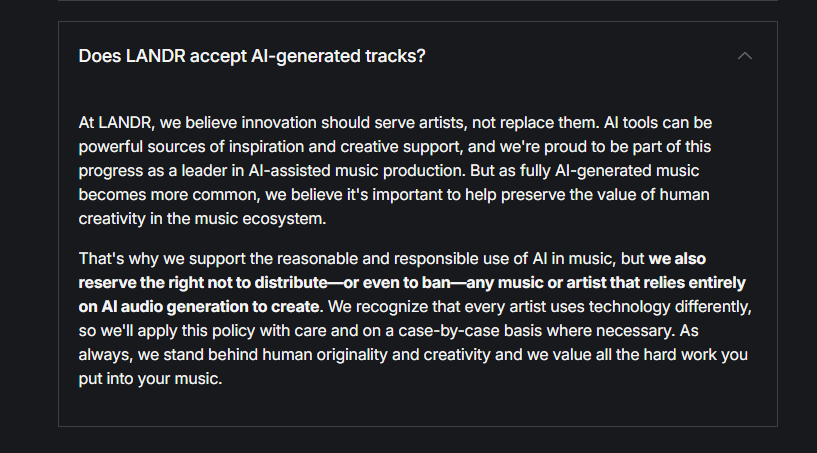The image size is (817, 453).
Task: Click empty header space between question and chevron
Action: pyautogui.click(x=580, y=56)
